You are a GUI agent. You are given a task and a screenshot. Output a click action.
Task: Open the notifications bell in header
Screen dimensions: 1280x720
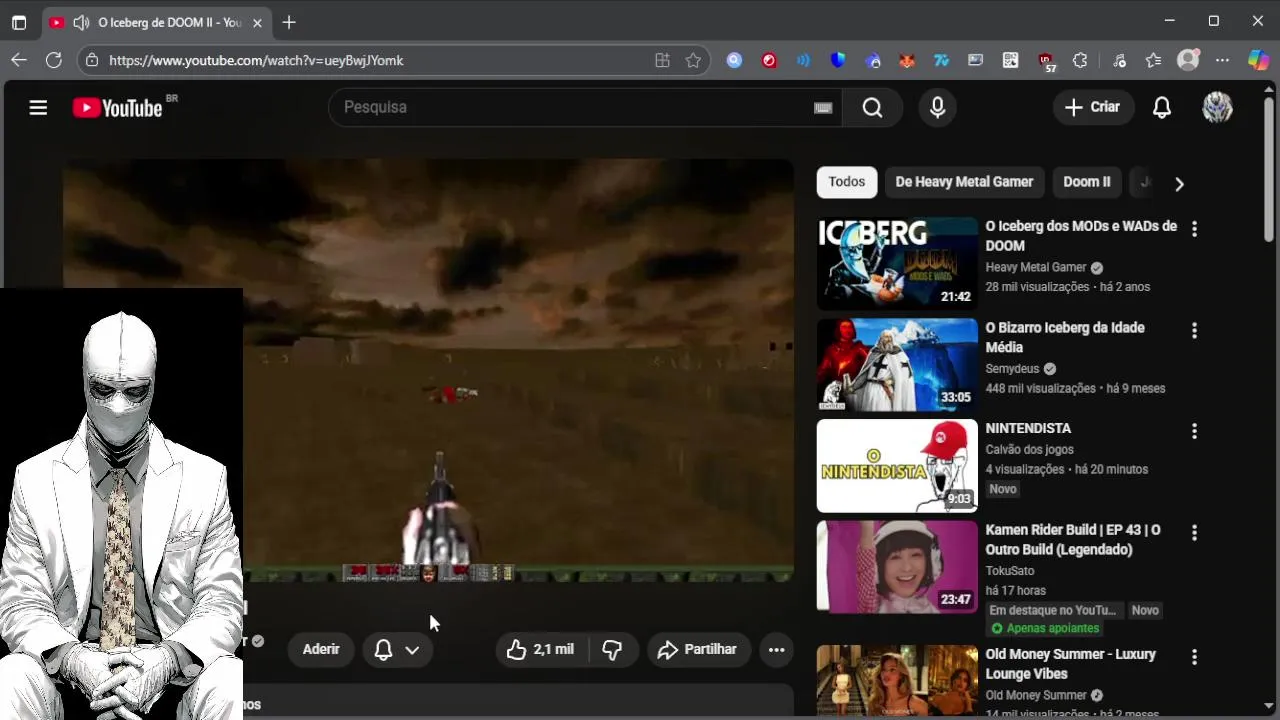tap(1161, 107)
